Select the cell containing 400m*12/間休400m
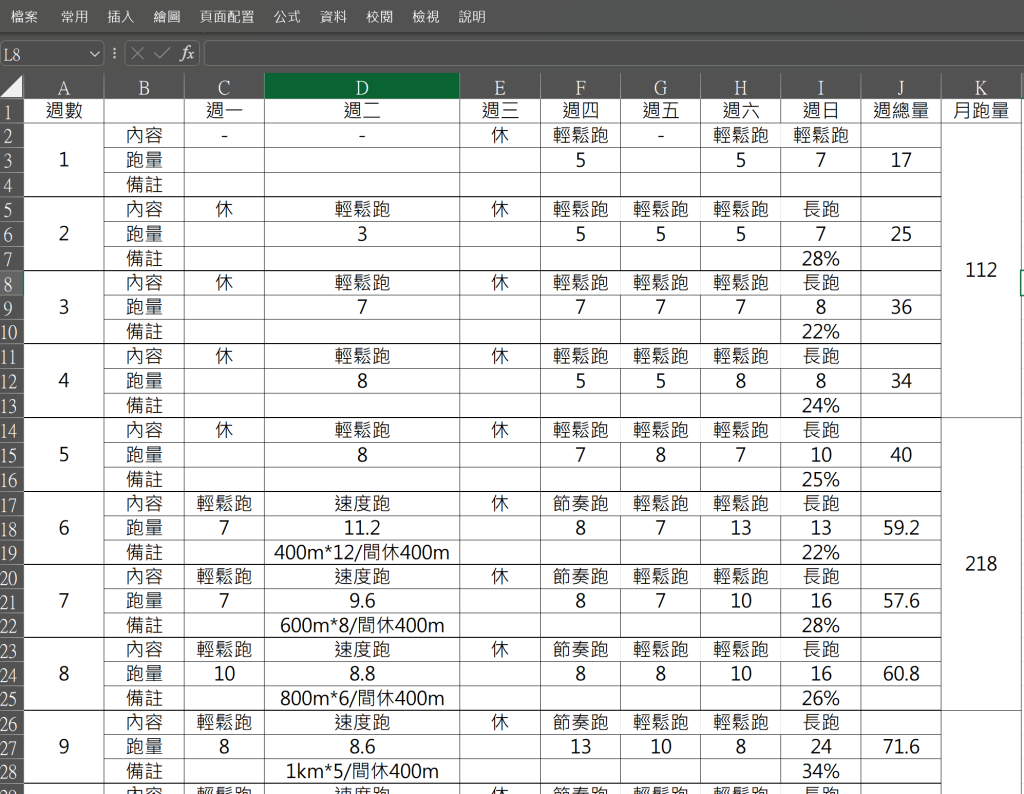The height and width of the screenshot is (794, 1024). coord(362,552)
